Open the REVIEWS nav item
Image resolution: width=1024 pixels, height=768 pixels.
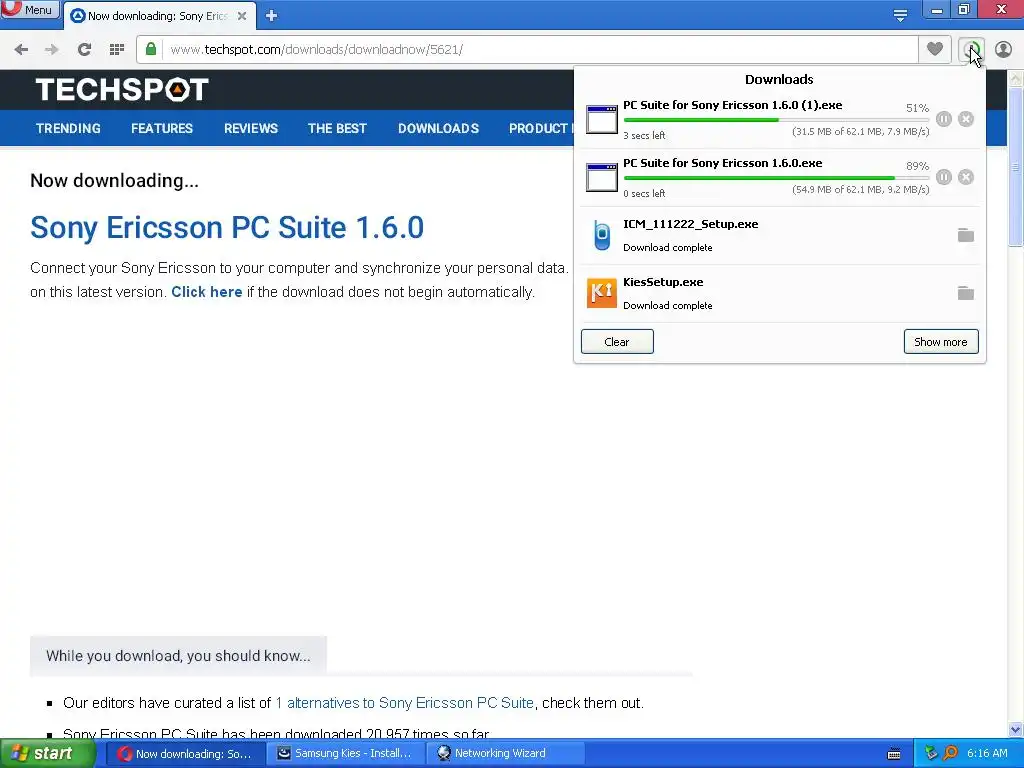click(251, 128)
